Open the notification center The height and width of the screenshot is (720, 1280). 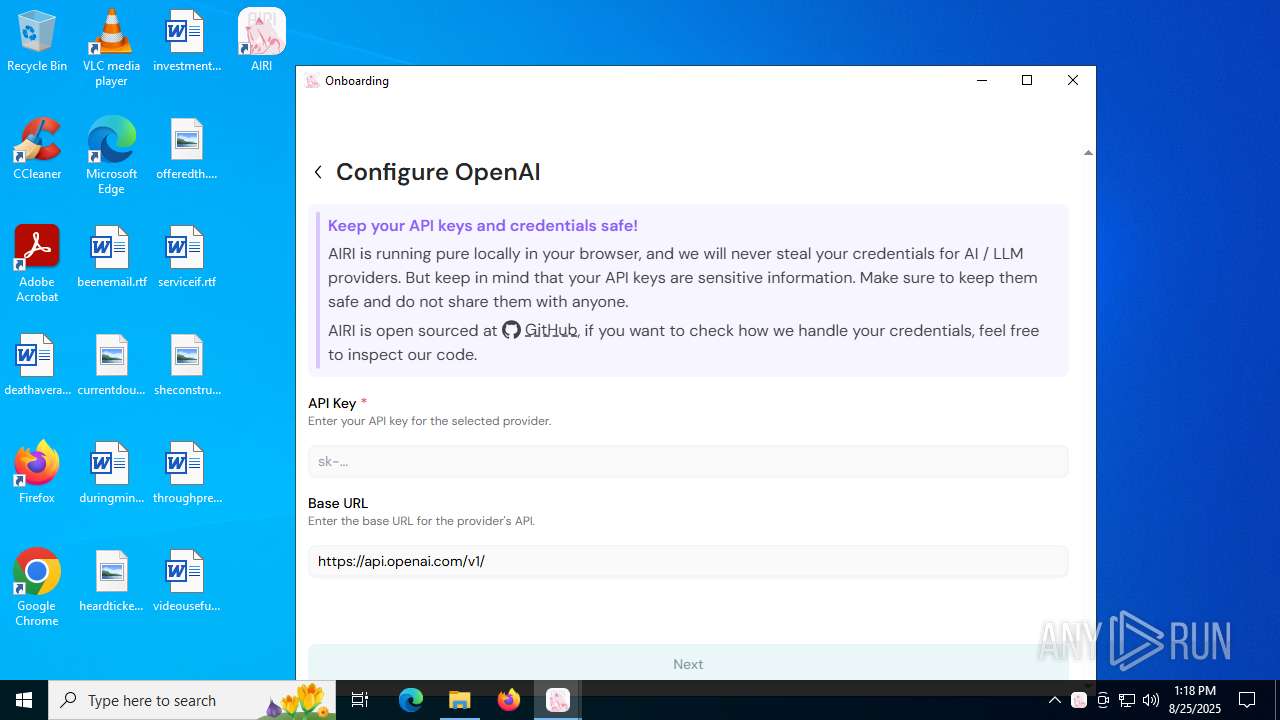pyautogui.click(x=1247, y=700)
